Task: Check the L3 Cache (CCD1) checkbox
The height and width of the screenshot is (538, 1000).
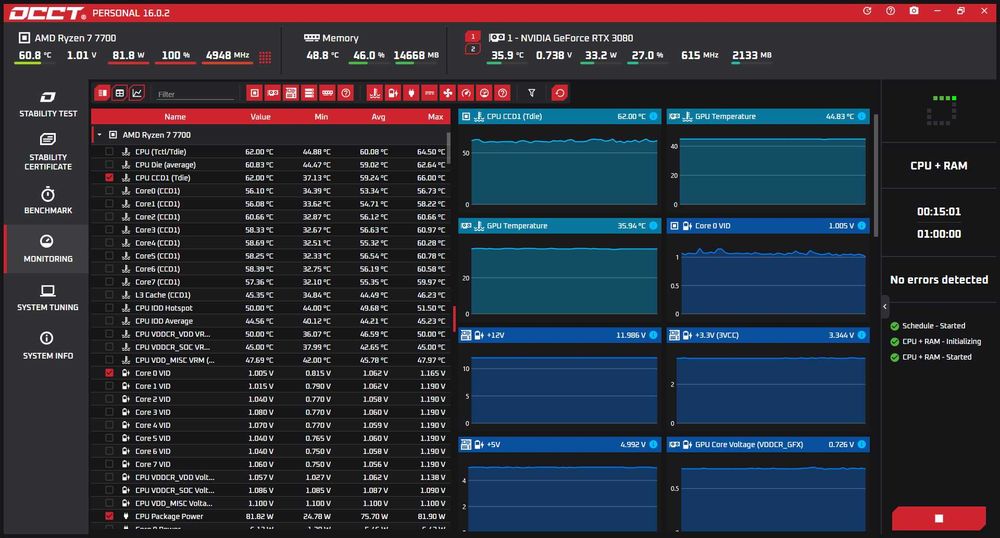Action: tap(109, 294)
